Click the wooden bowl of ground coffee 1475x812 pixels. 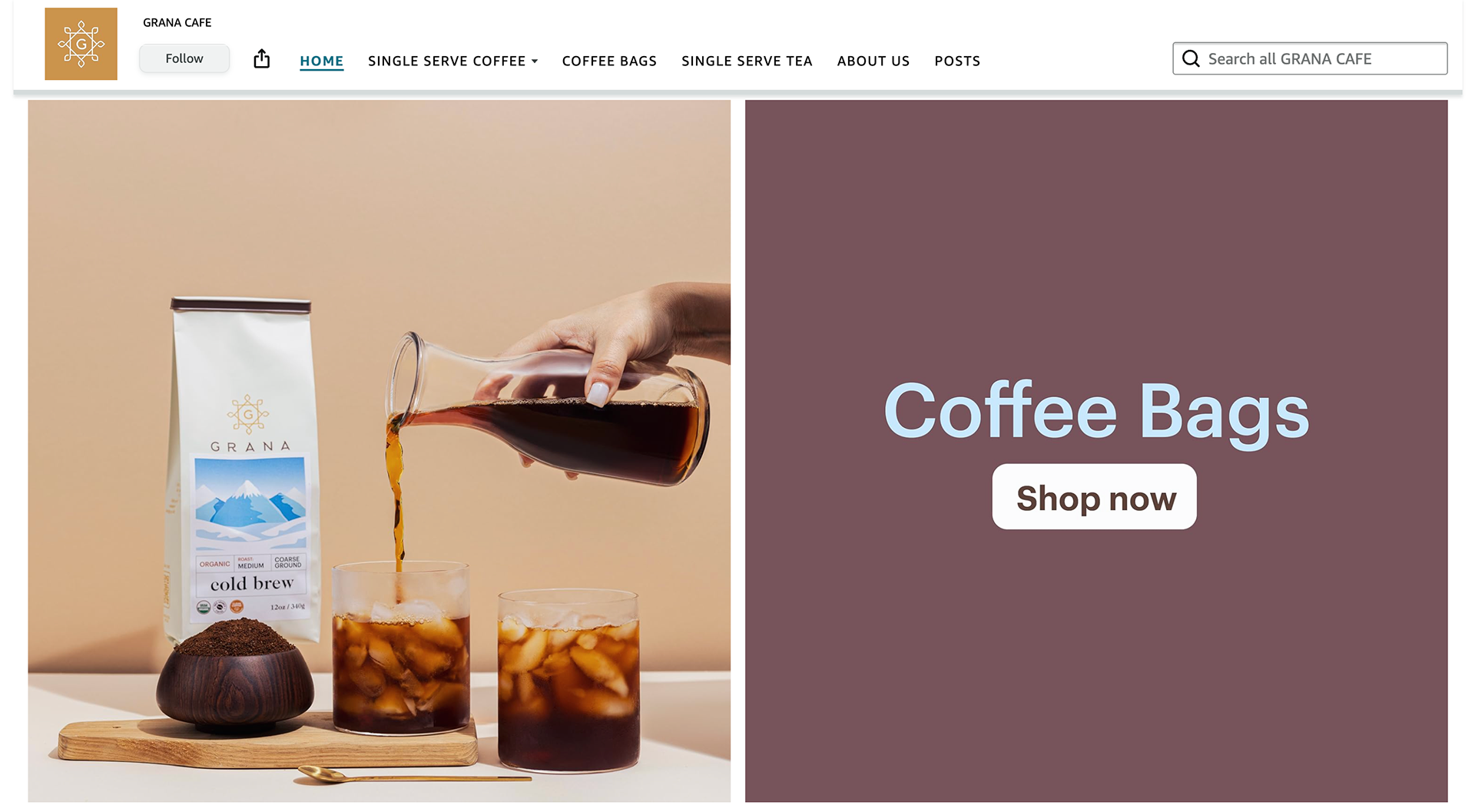[234, 676]
